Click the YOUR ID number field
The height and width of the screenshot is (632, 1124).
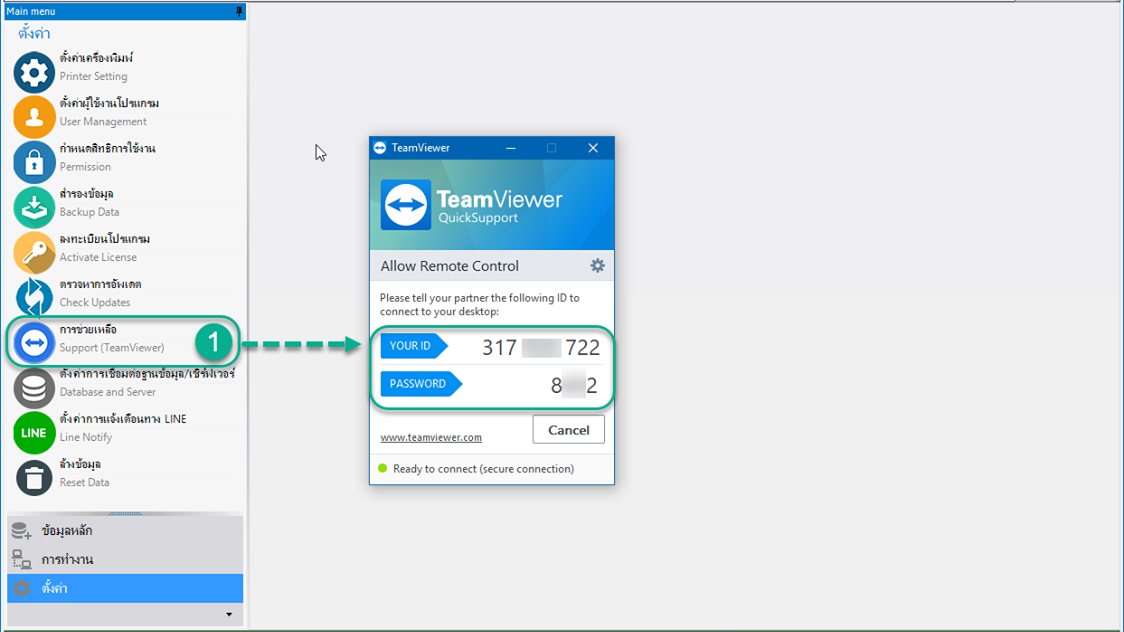coord(540,348)
